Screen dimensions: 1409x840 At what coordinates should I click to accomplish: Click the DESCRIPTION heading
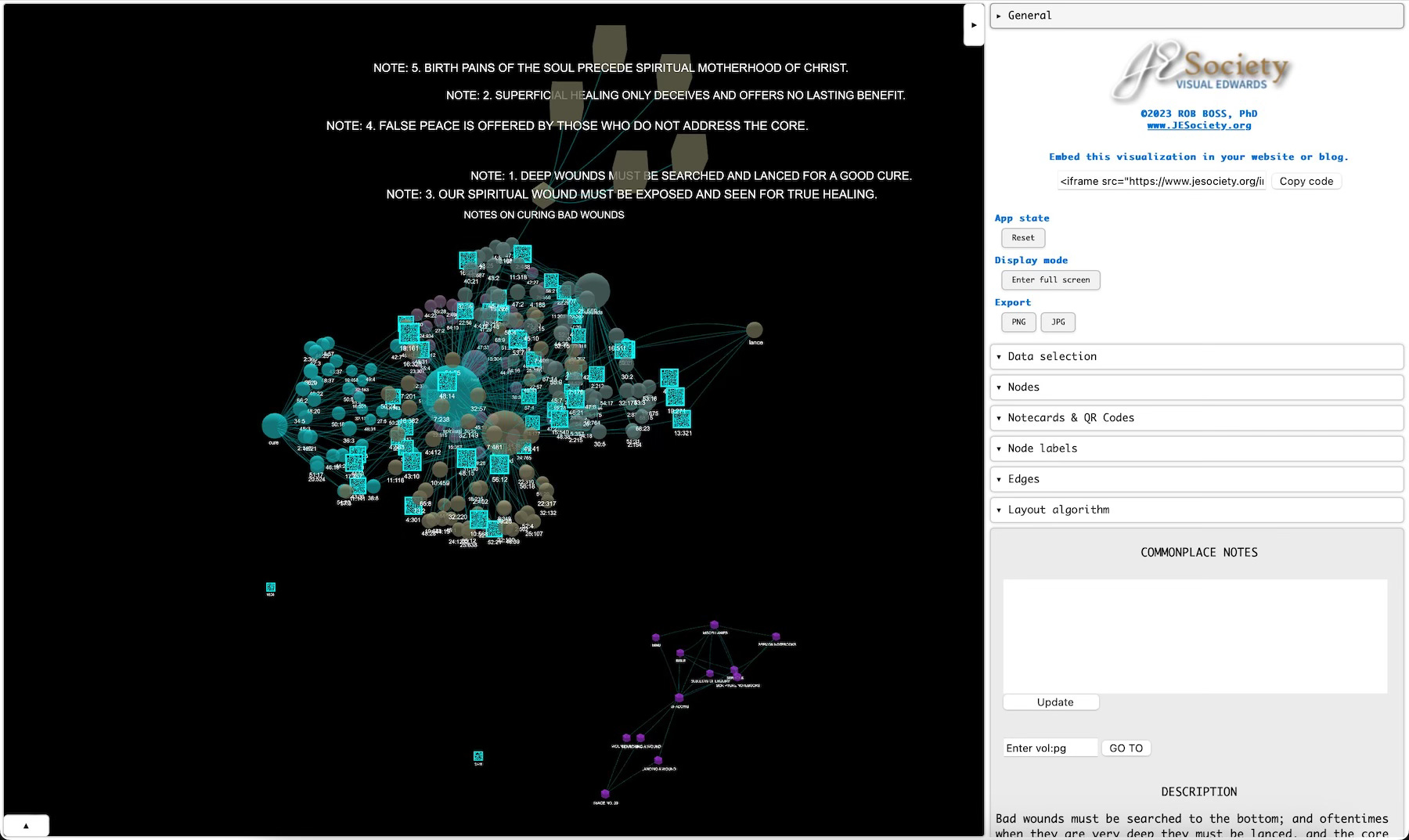pos(1199,791)
